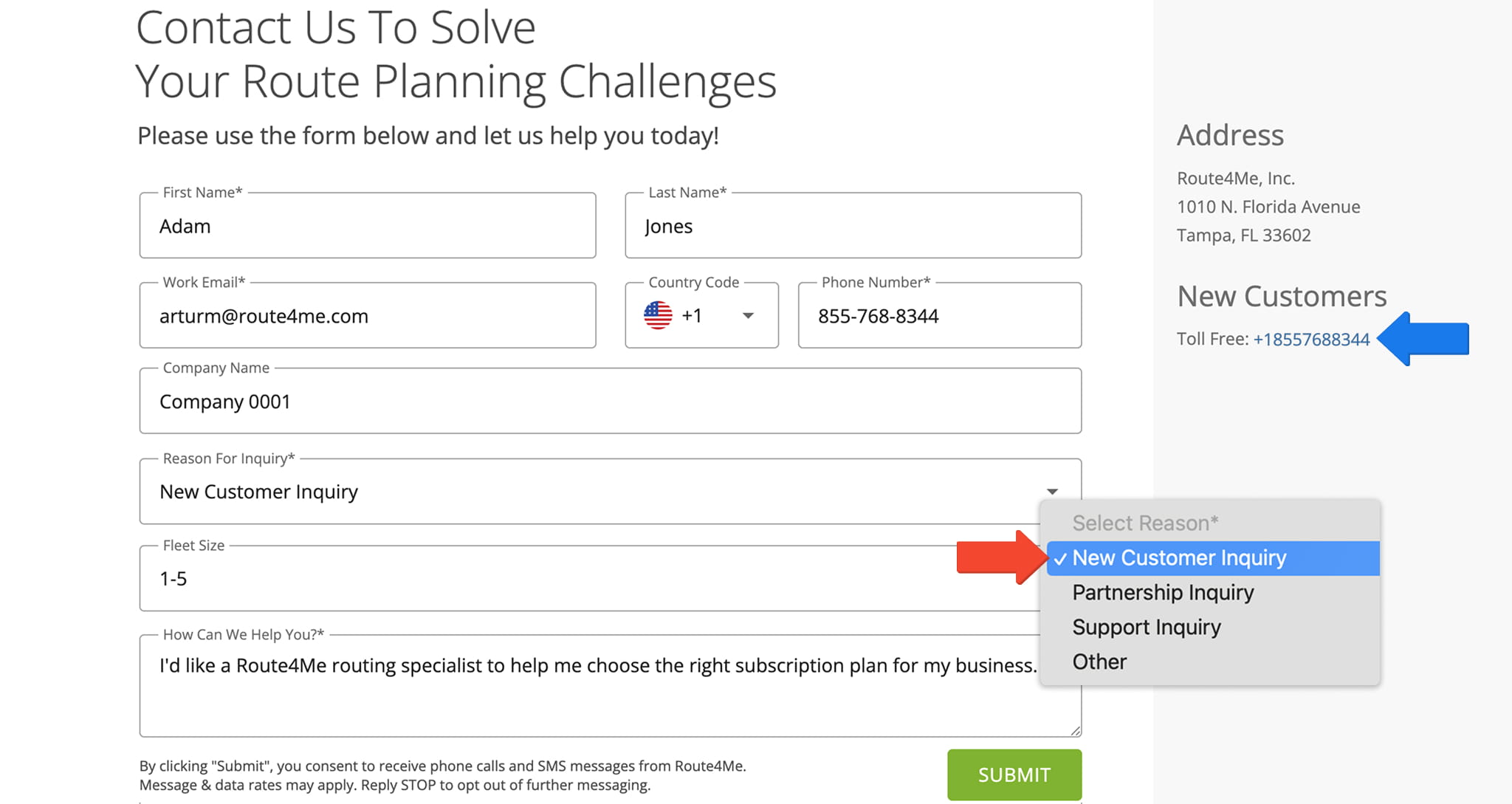Select the Other reason option
The width and height of the screenshot is (1512, 804).
(1099, 662)
